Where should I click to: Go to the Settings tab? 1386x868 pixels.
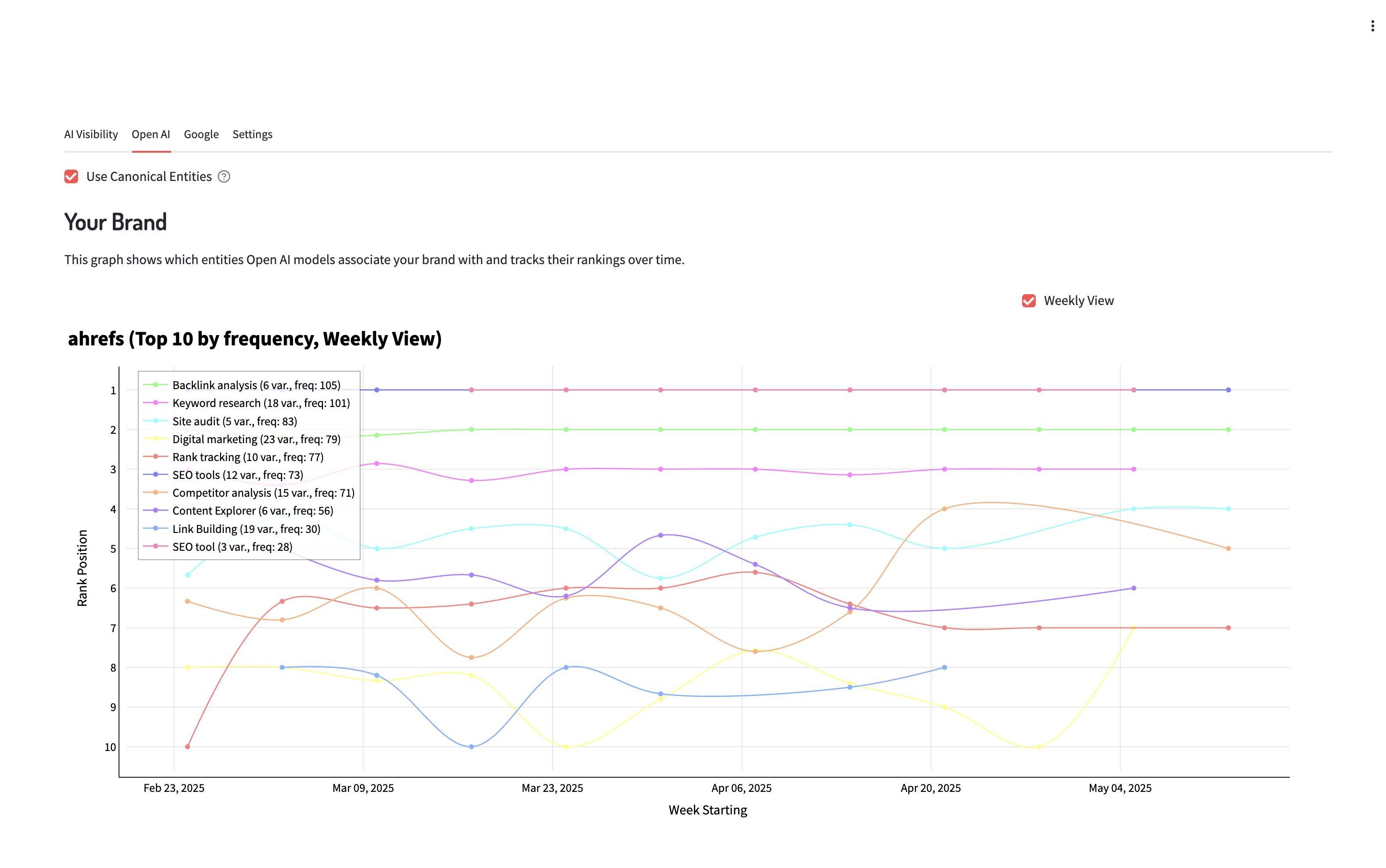252,134
